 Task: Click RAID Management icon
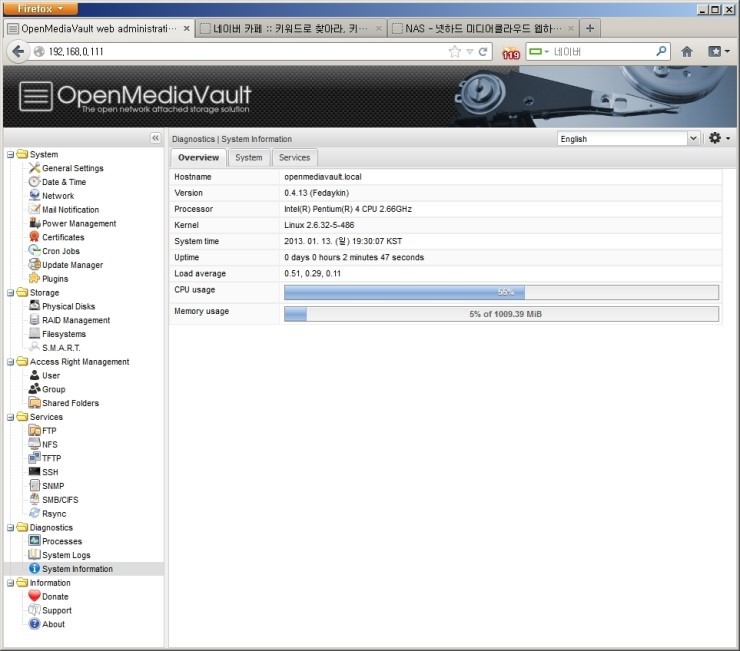[34, 320]
